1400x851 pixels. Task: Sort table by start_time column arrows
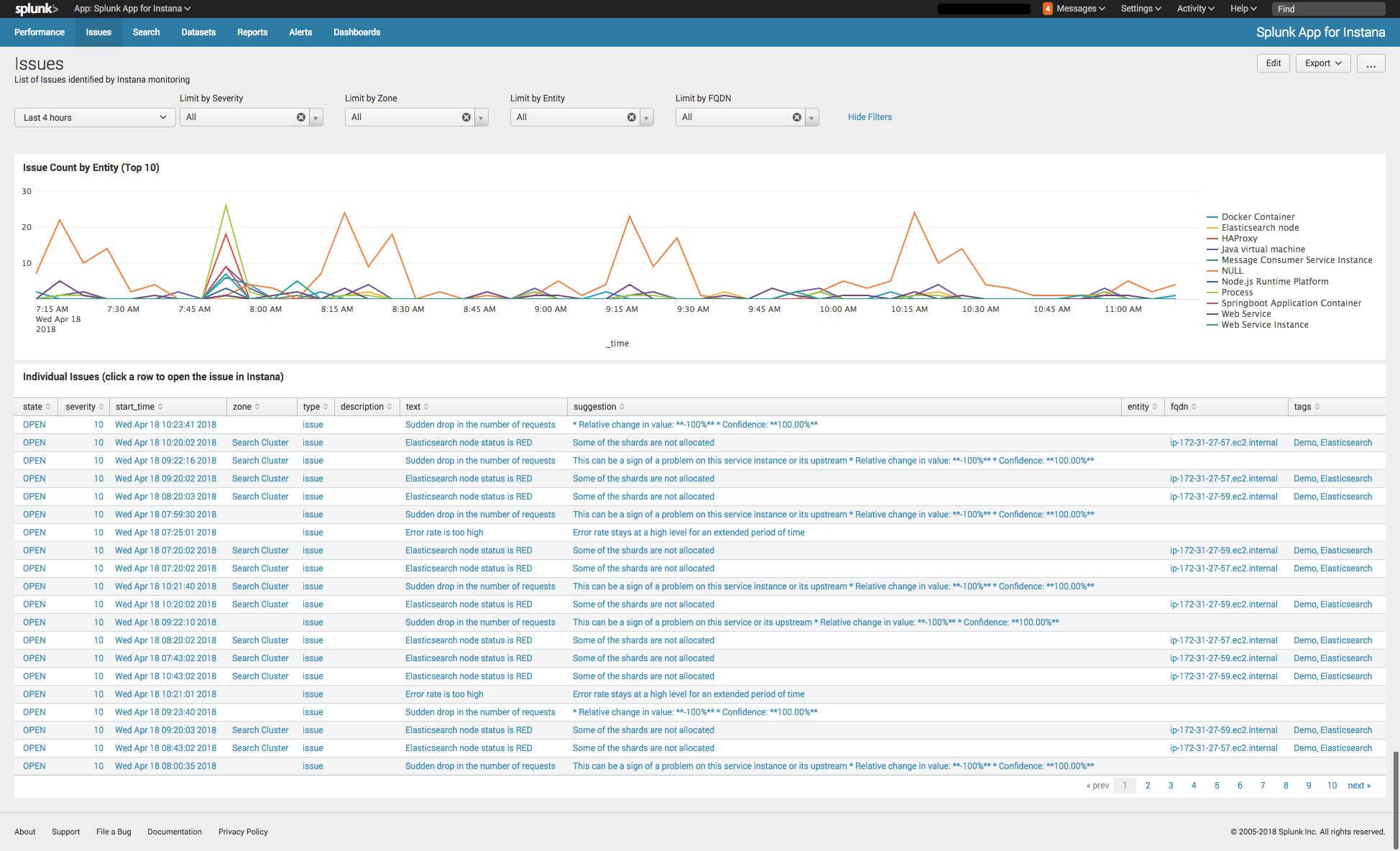click(160, 407)
